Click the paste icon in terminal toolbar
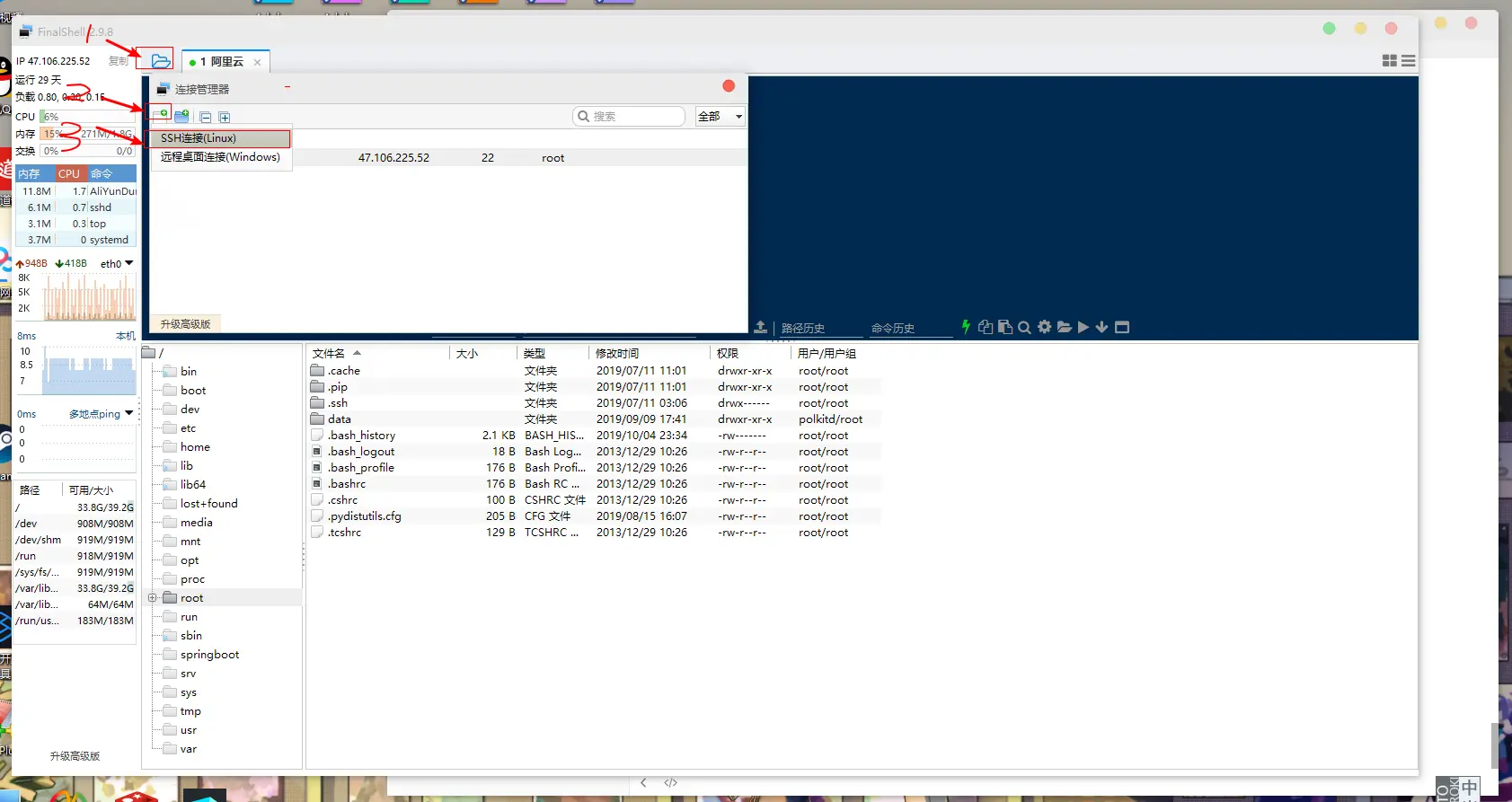Viewport: 1512px width, 802px height. [1005, 327]
